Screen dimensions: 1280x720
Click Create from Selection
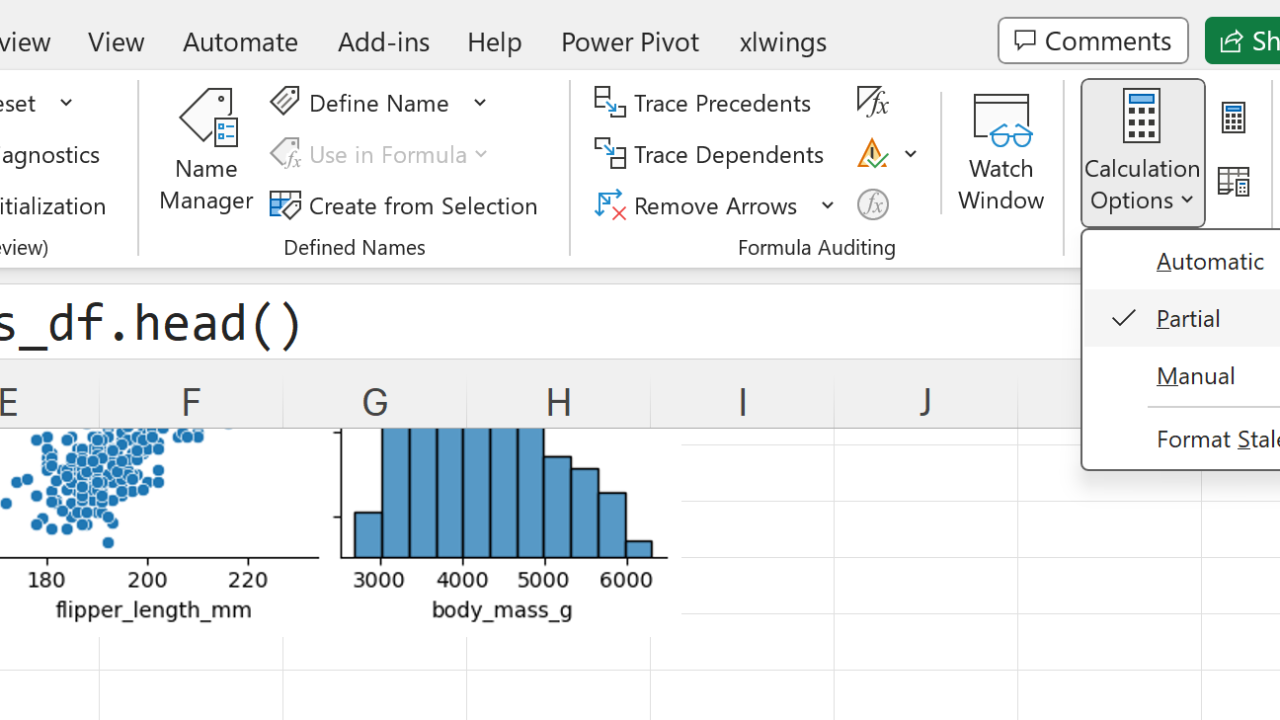point(405,206)
